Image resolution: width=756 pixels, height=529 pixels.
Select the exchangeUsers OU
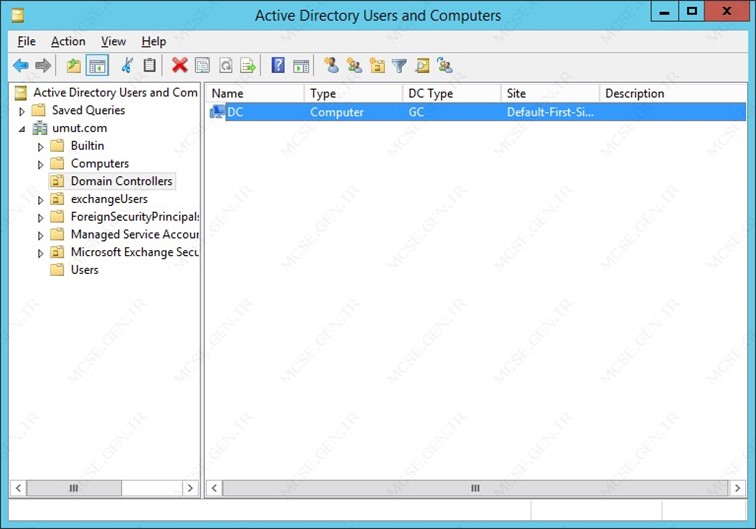(109, 199)
